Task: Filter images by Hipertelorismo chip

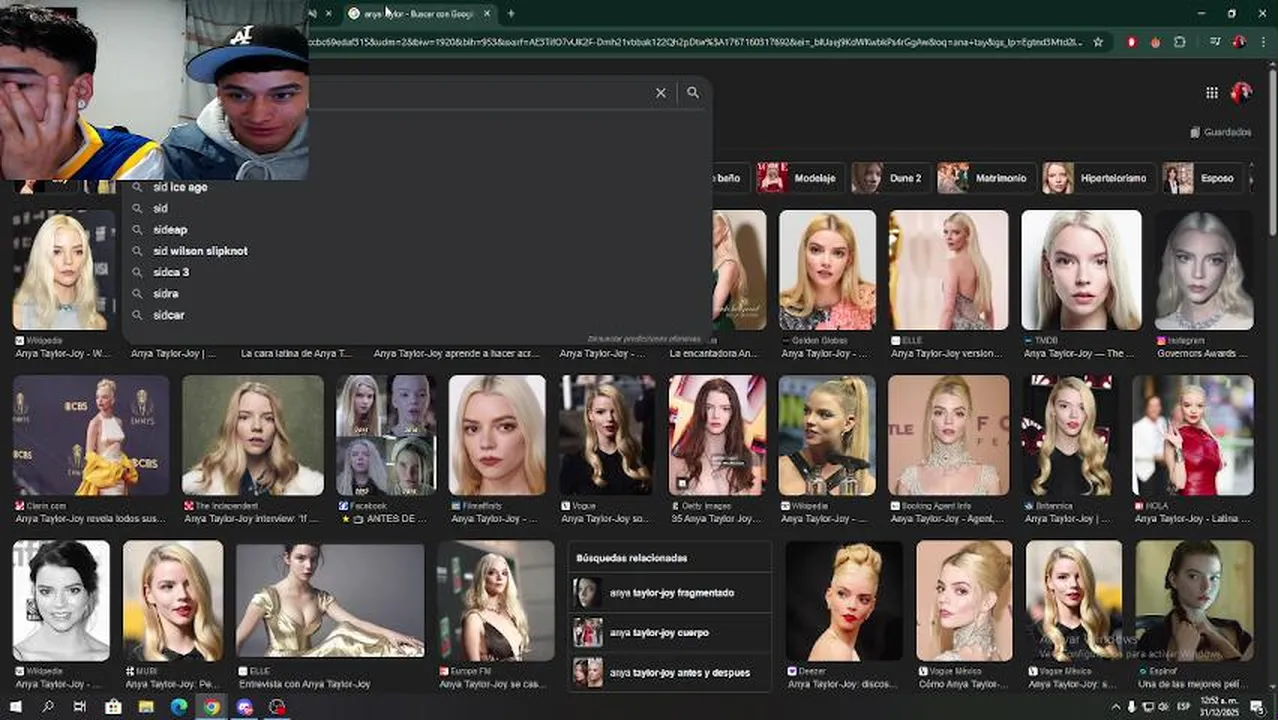Action: click(1097, 178)
